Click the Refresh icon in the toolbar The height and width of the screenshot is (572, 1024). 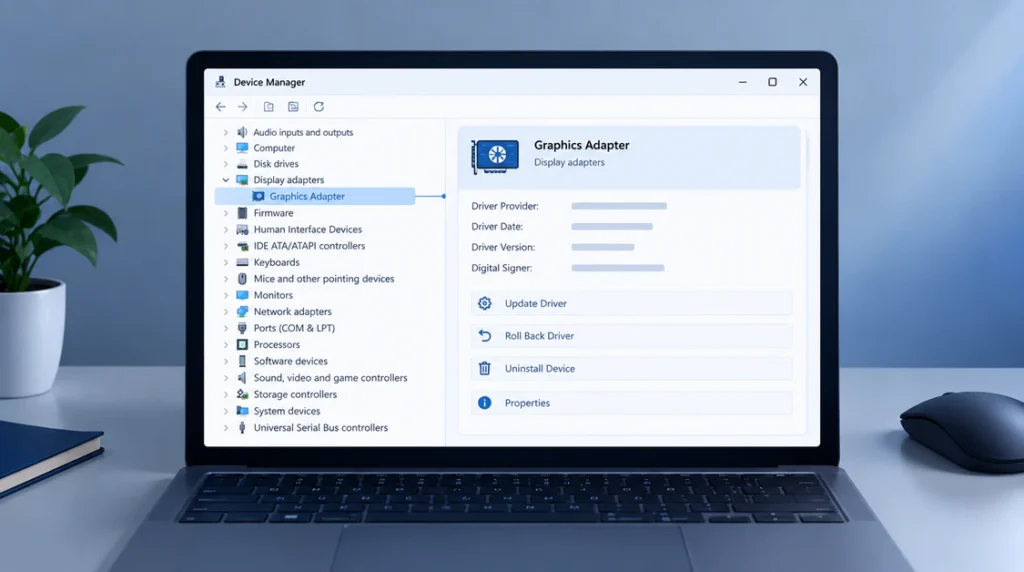(x=319, y=106)
